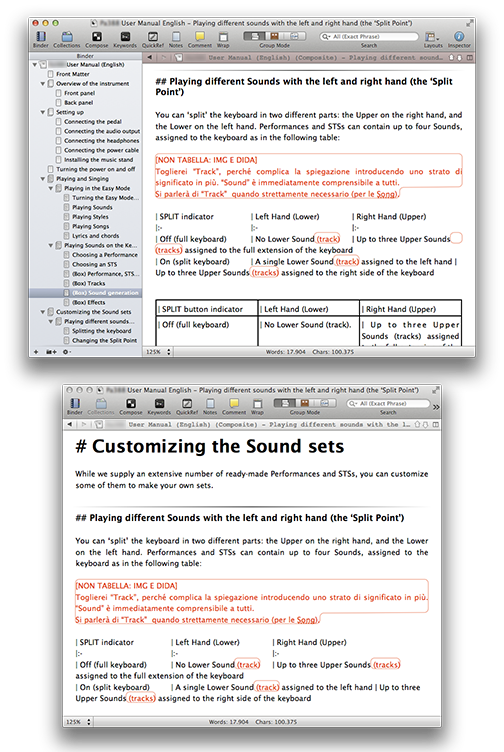Select Splitting the keyboard document
Image resolution: width=504 pixels, height=752 pixels.
101,331
